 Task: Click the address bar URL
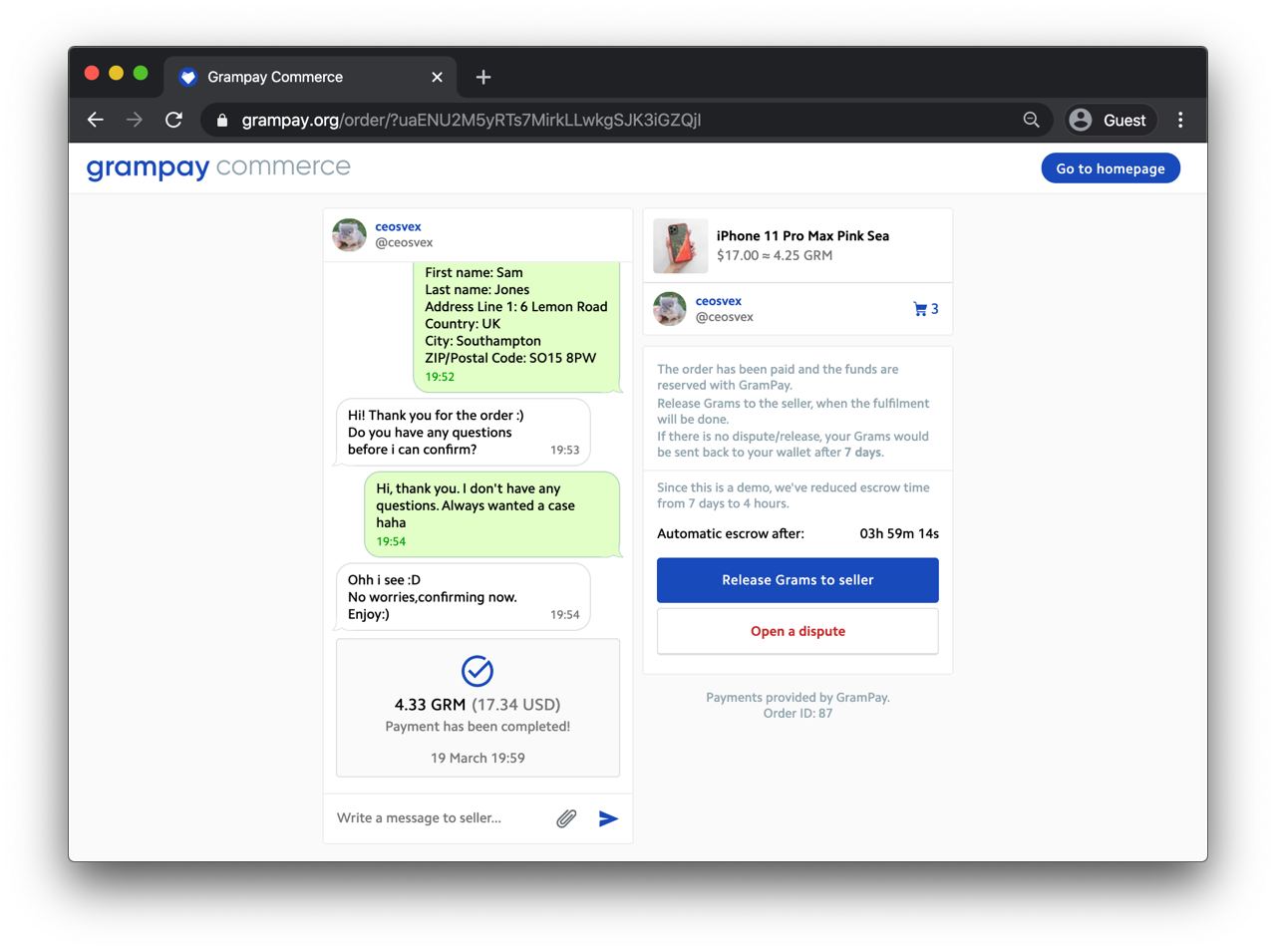pyautogui.click(x=471, y=120)
